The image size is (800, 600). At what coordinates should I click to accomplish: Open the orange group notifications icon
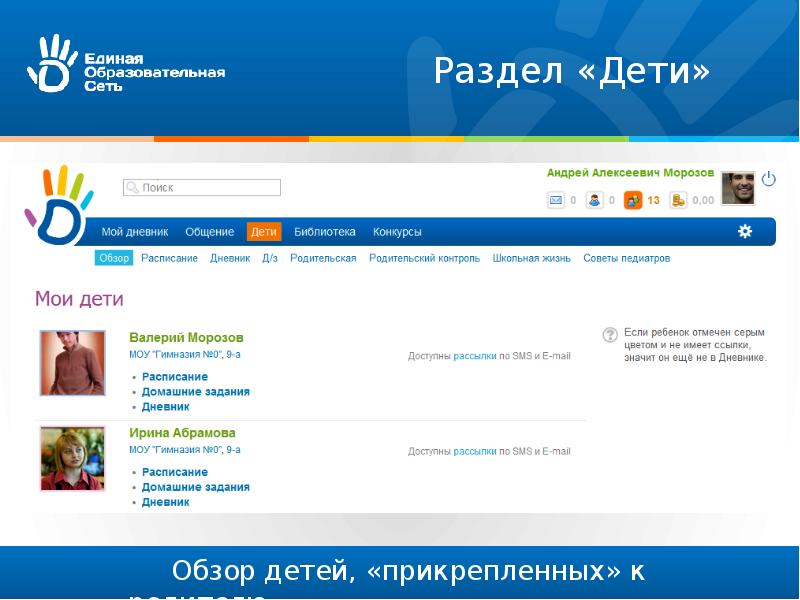pyautogui.click(x=632, y=200)
